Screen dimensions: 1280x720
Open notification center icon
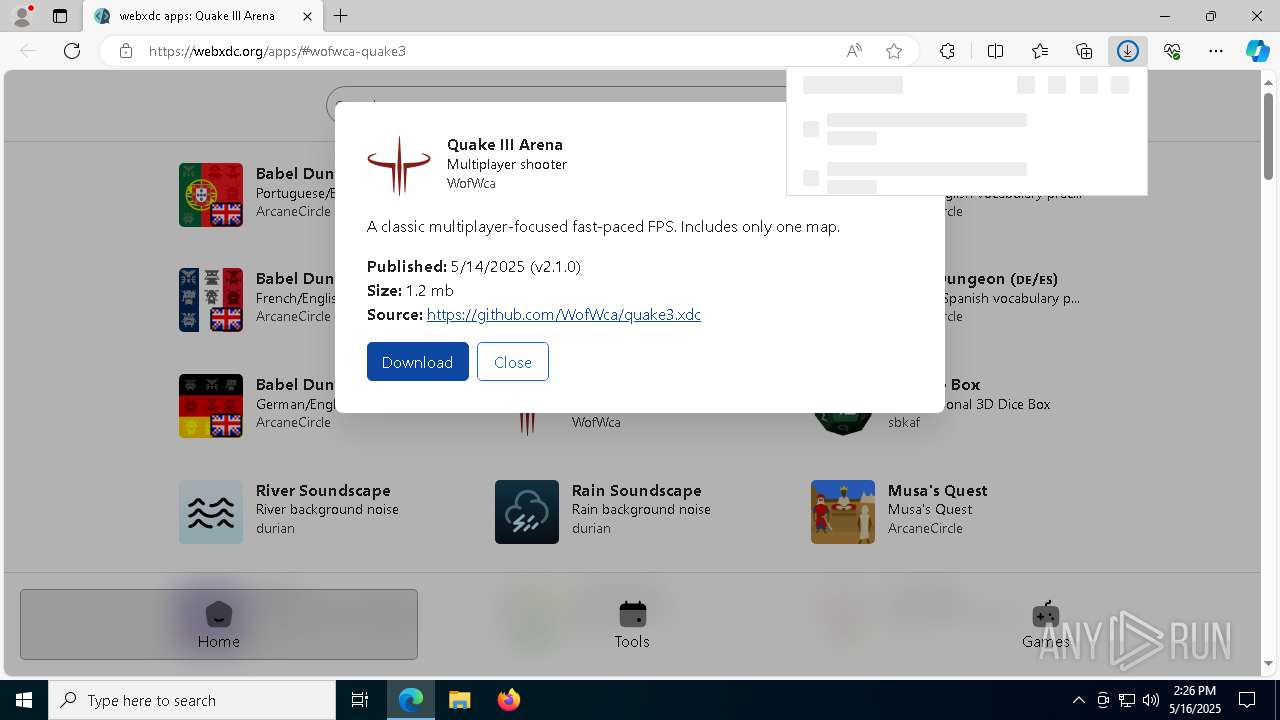[1247, 700]
